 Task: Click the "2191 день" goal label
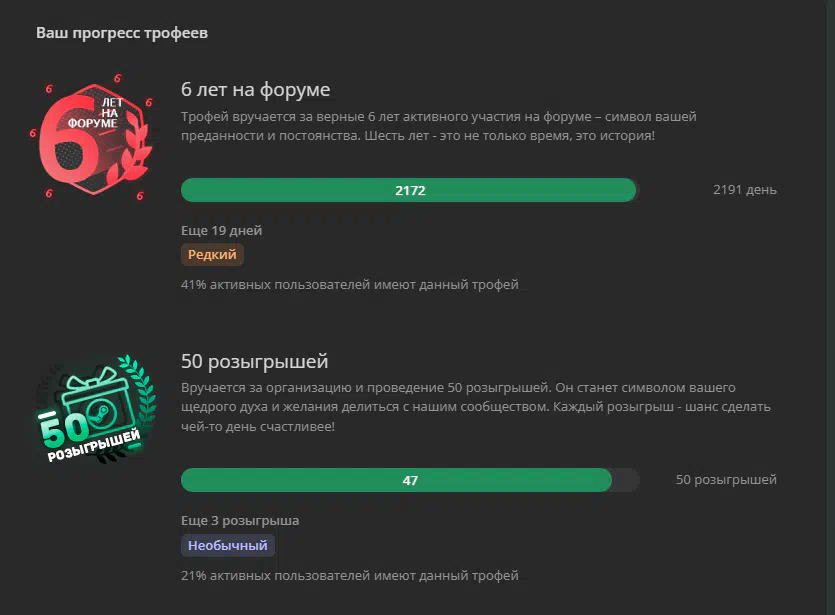tap(744, 190)
